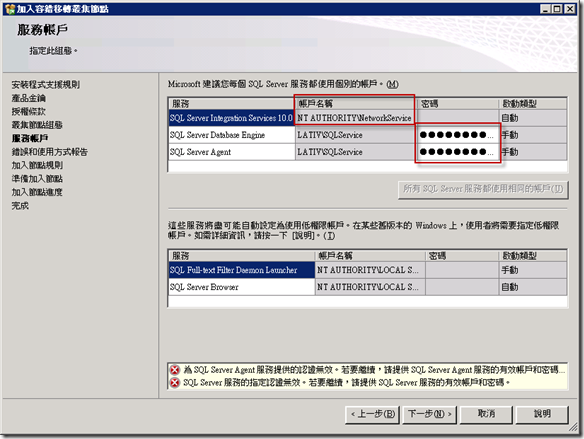Open SQL Server Agent startup type dropdown
The image size is (584, 439).
pos(533,152)
